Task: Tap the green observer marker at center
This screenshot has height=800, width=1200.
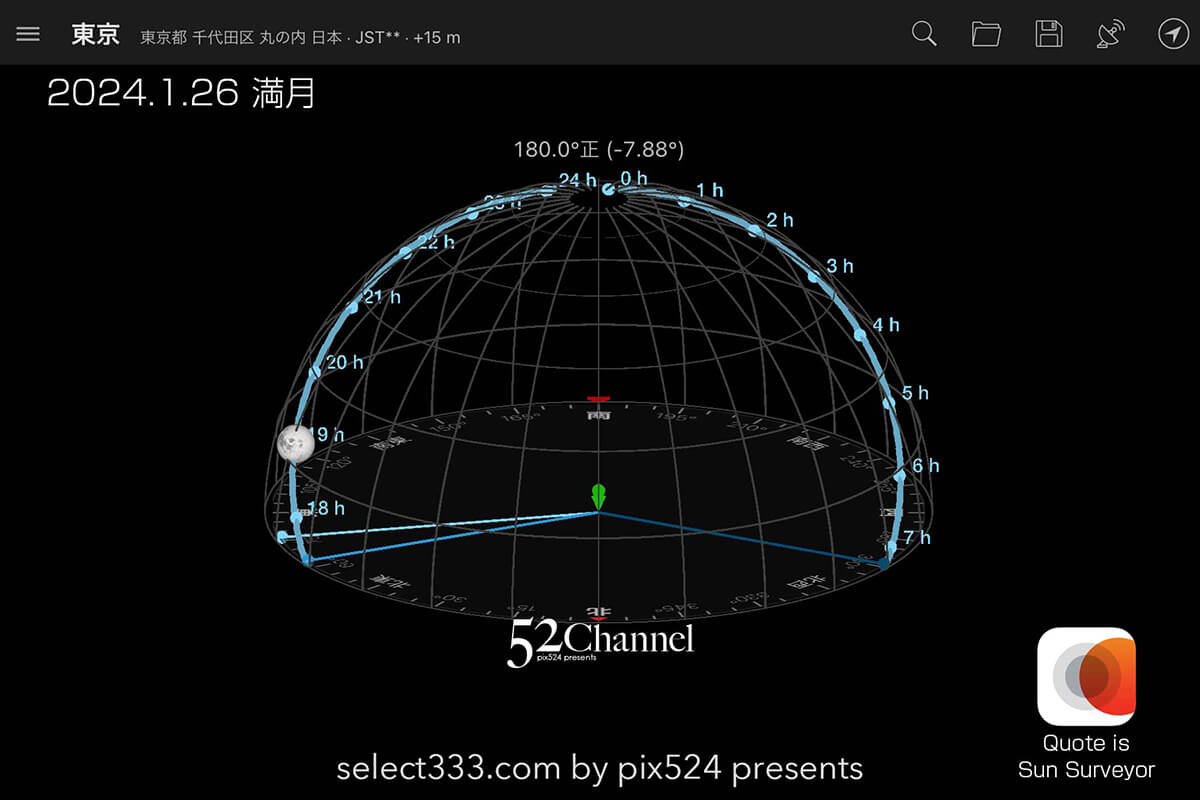Action: [598, 496]
